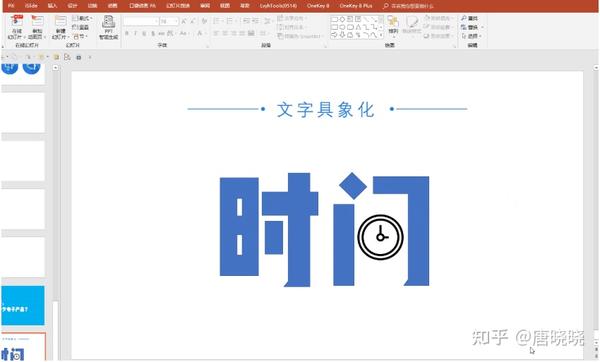Open the font name combo box
The width and height of the screenshot is (600, 362).
click(x=141, y=21)
